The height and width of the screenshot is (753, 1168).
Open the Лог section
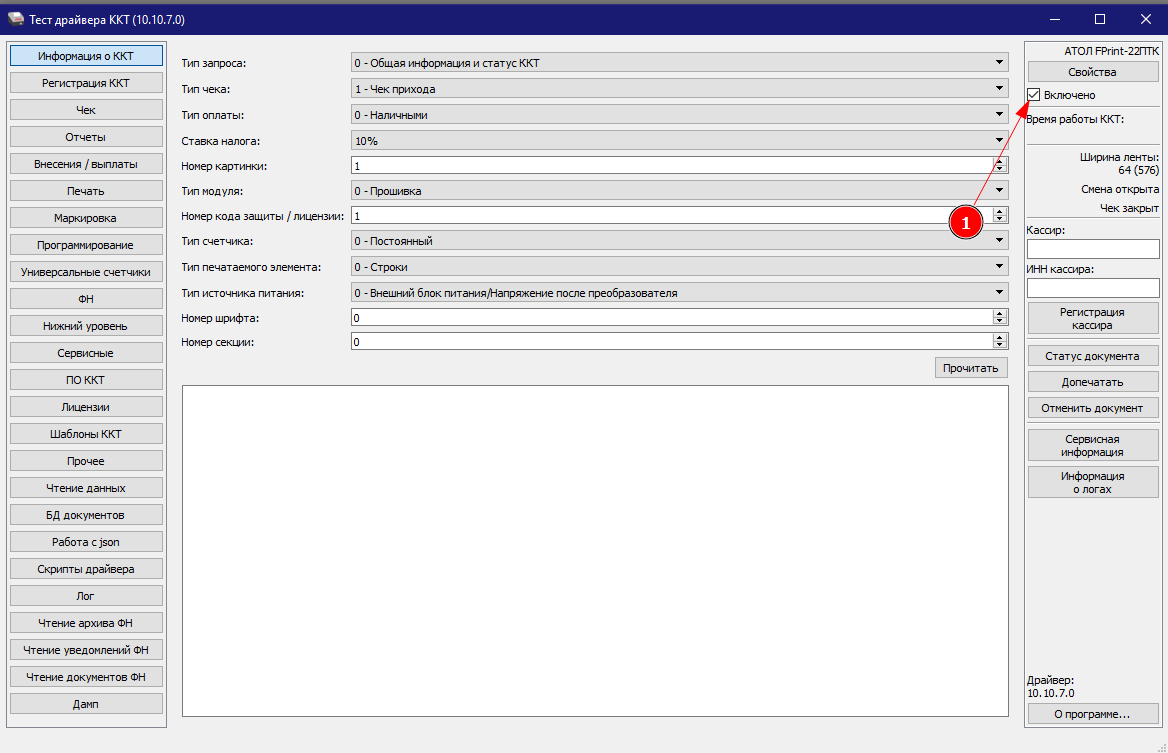[86, 596]
